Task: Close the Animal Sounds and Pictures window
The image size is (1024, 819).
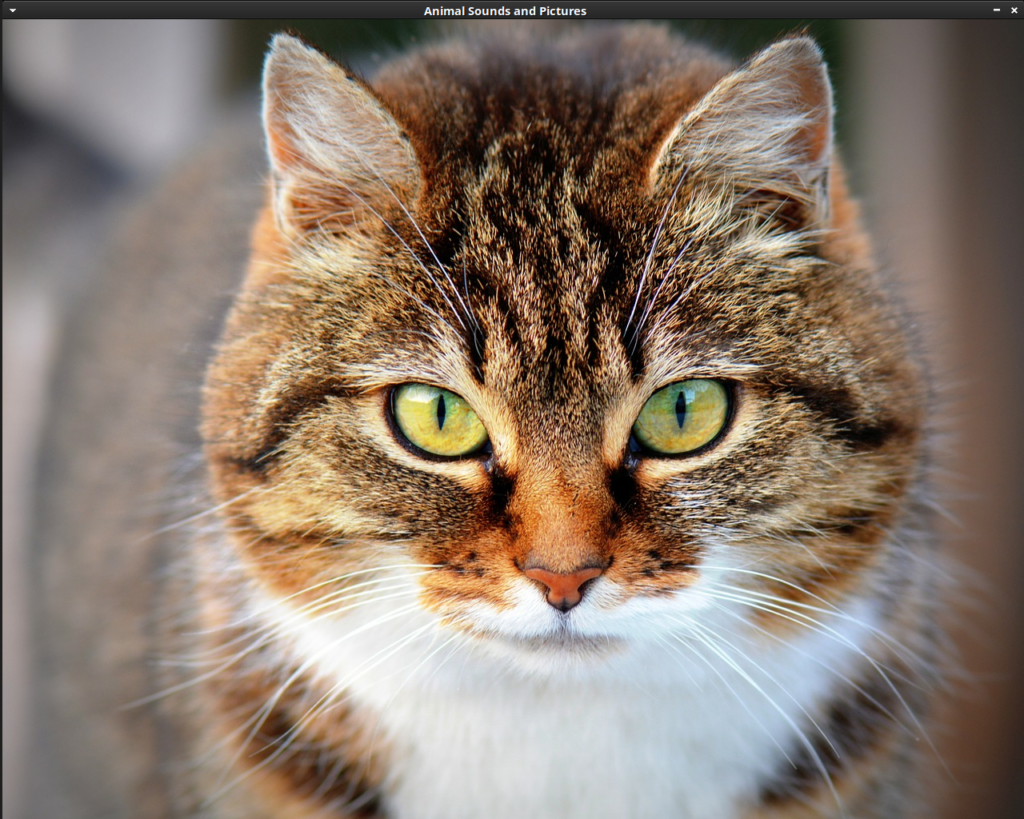Action: tap(1014, 10)
